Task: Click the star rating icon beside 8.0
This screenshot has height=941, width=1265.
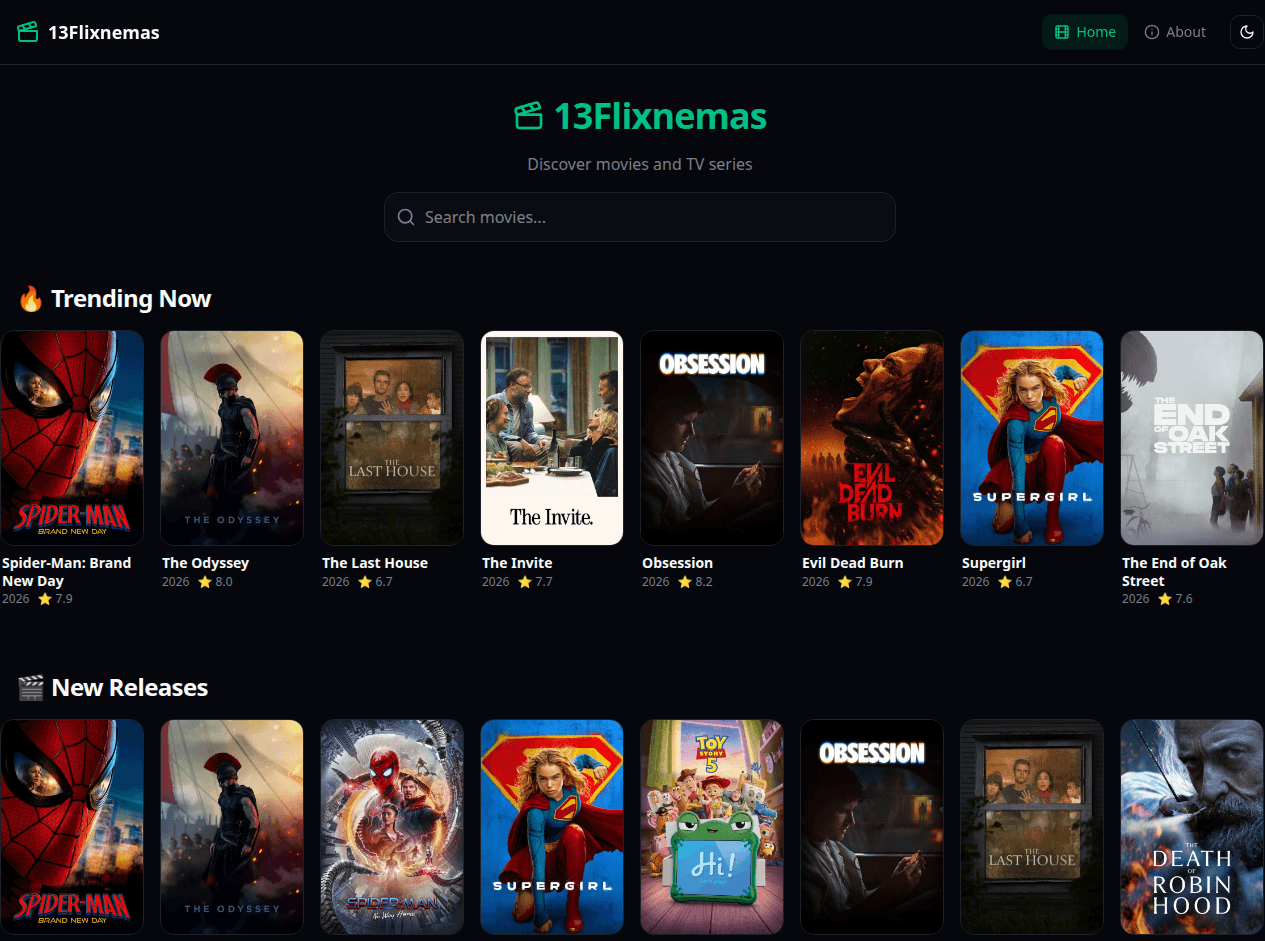Action: pyautogui.click(x=205, y=582)
